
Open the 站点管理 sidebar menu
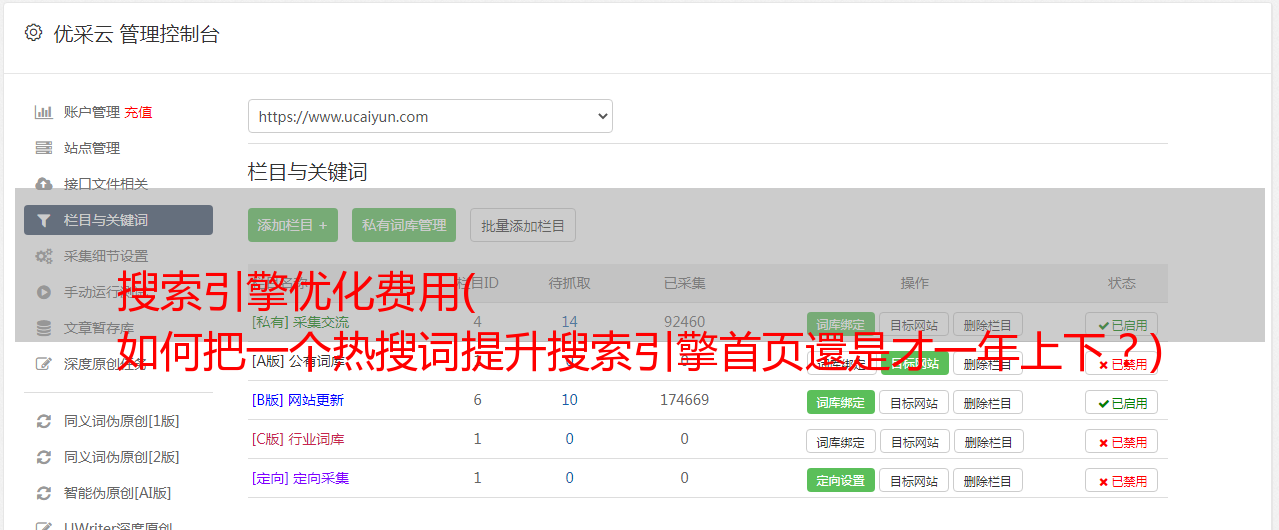tap(92, 148)
